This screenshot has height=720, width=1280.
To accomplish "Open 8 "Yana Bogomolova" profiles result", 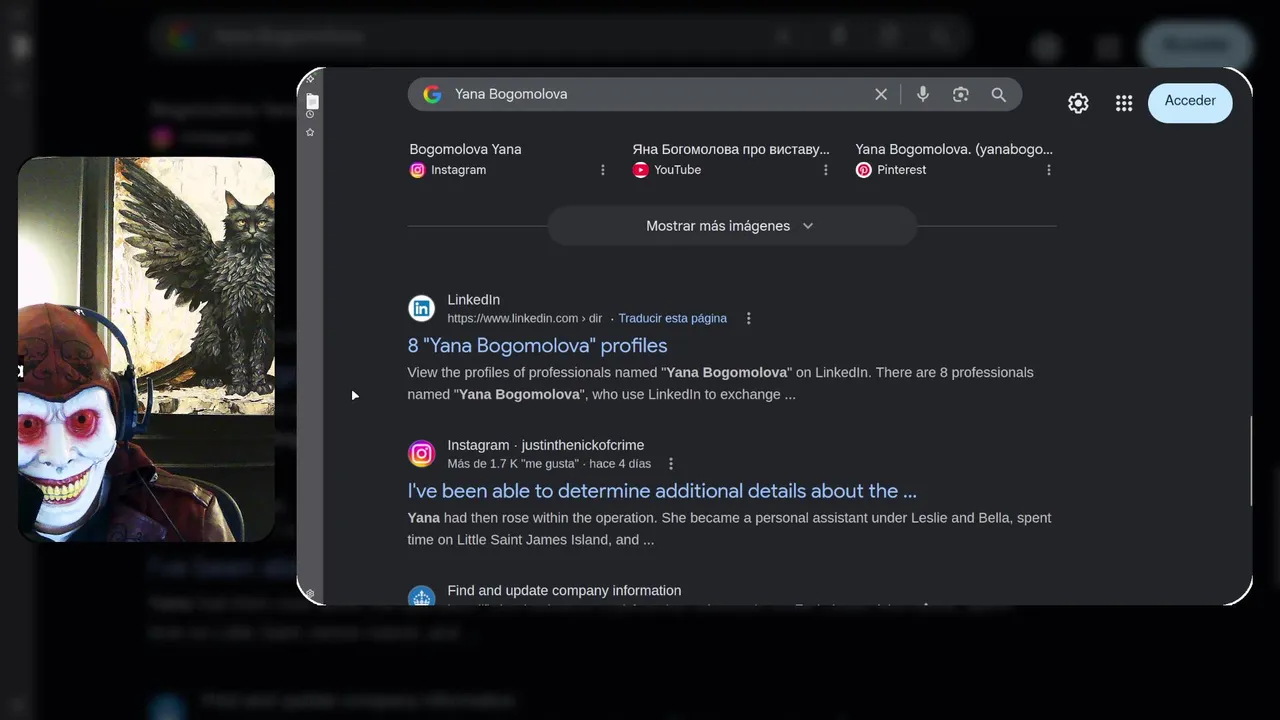I will tap(537, 346).
